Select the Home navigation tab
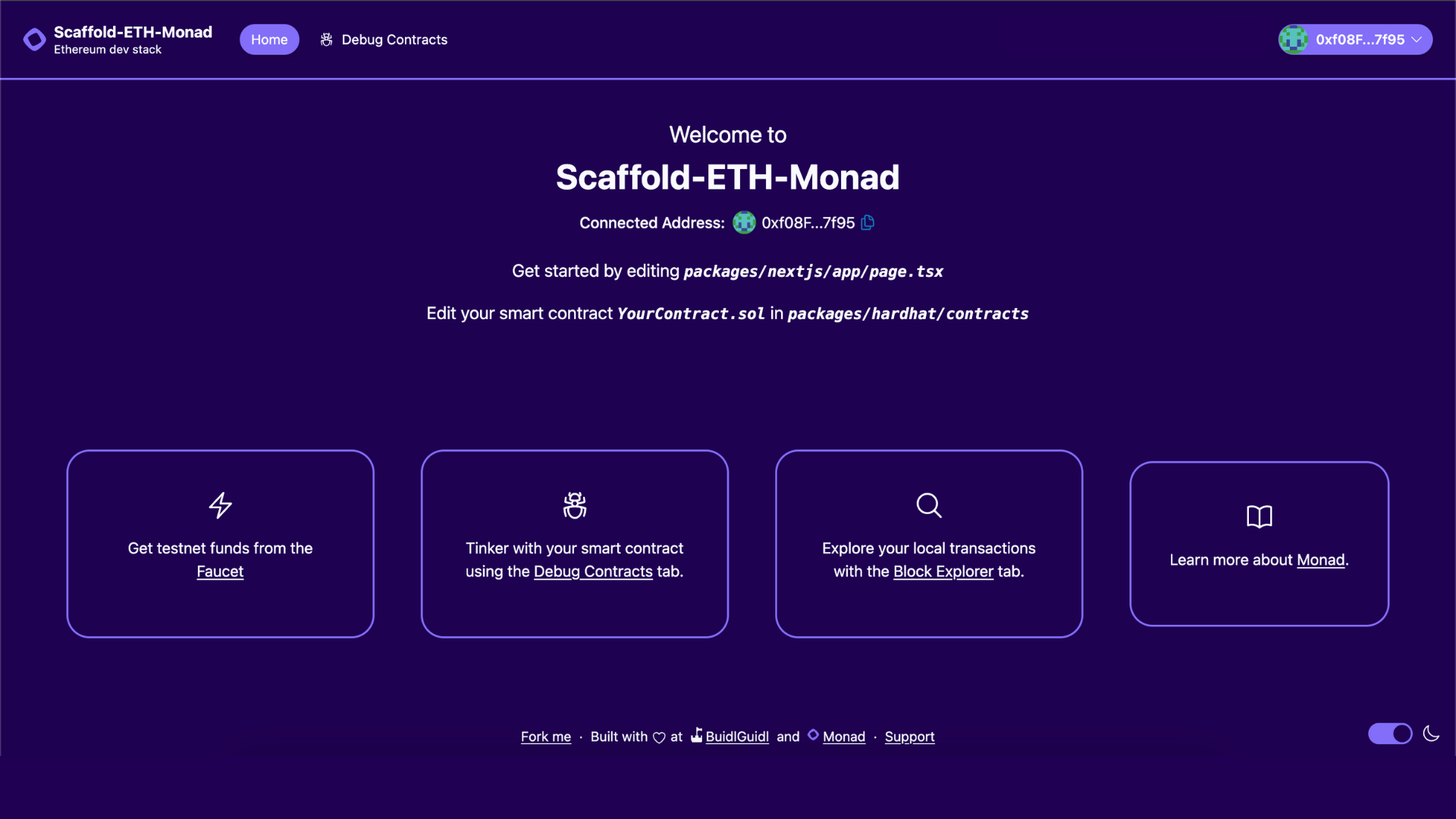 click(268, 39)
